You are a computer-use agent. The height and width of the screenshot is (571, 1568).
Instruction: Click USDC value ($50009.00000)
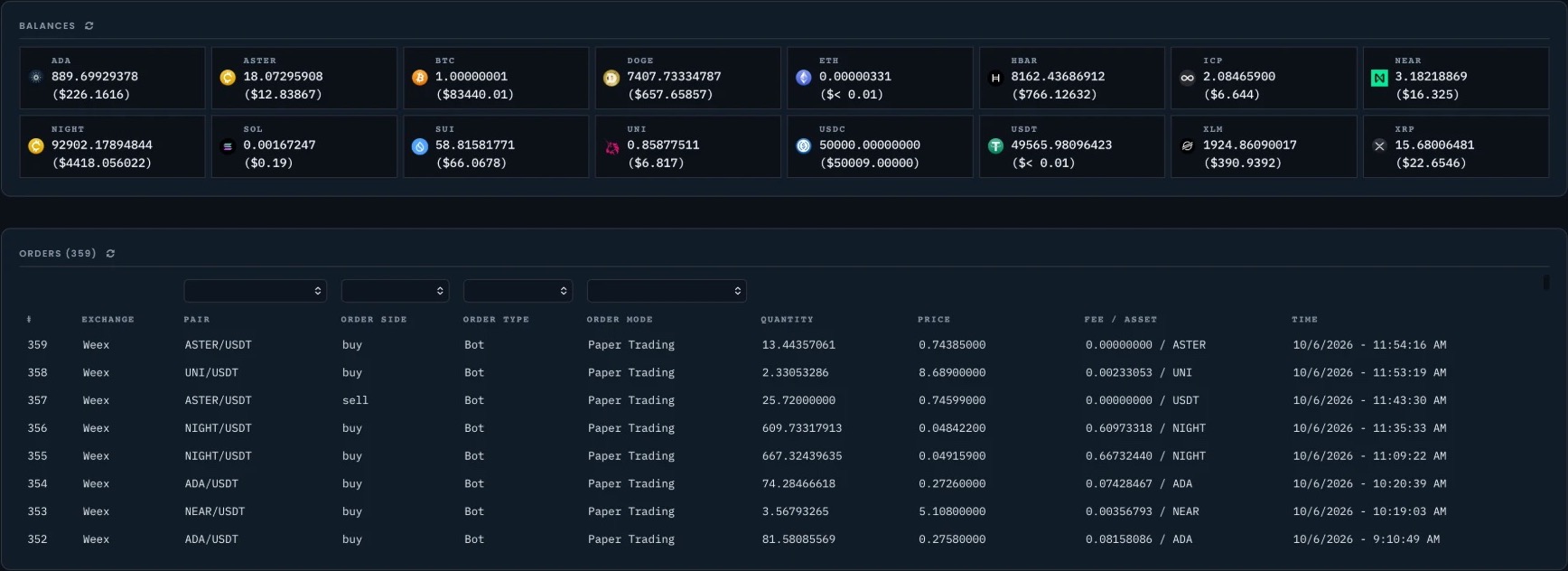click(x=870, y=164)
